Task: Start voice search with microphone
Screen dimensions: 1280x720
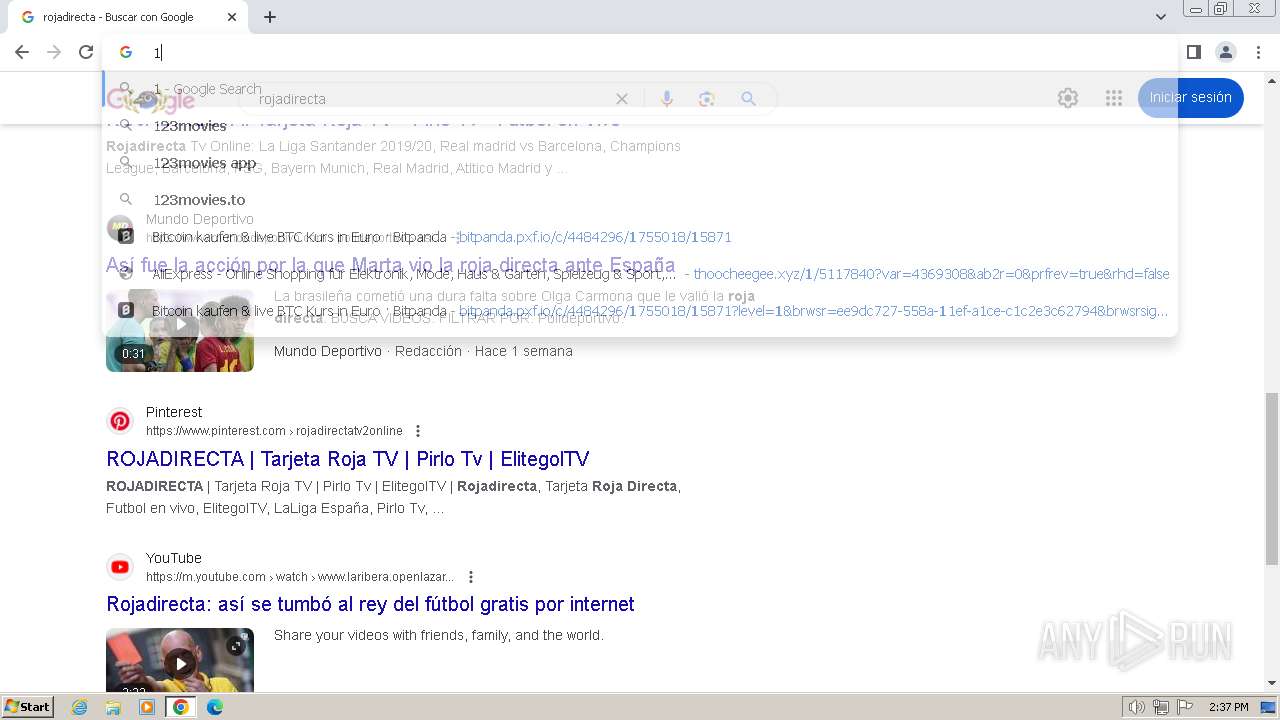Action: tap(667, 98)
